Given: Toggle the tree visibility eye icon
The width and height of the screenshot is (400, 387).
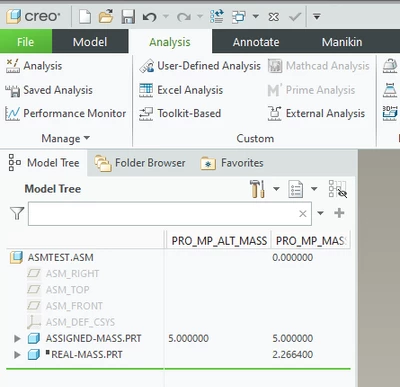Looking at the screenshot, I should tap(338, 189).
